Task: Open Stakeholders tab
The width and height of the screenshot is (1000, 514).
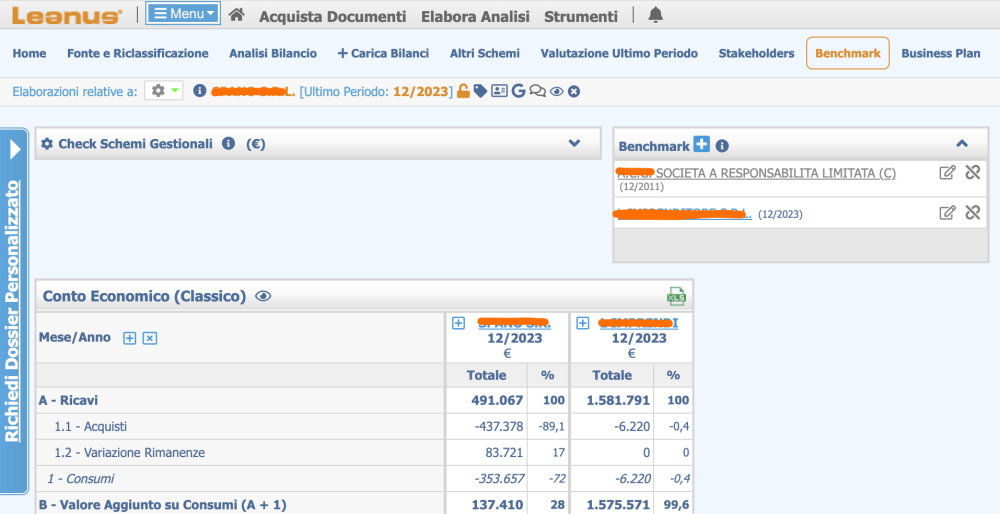Action: tap(756, 54)
